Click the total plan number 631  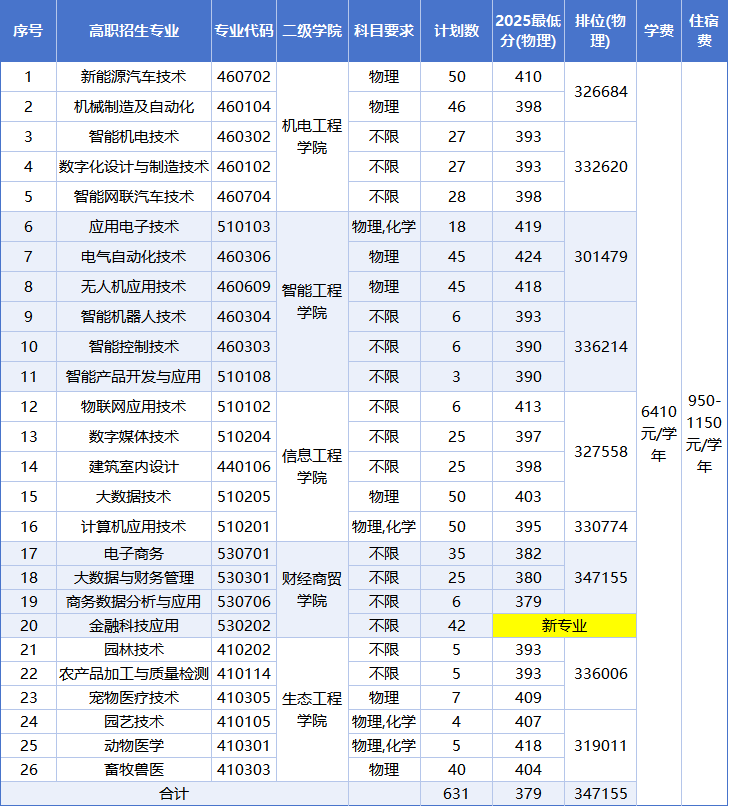tap(457, 794)
